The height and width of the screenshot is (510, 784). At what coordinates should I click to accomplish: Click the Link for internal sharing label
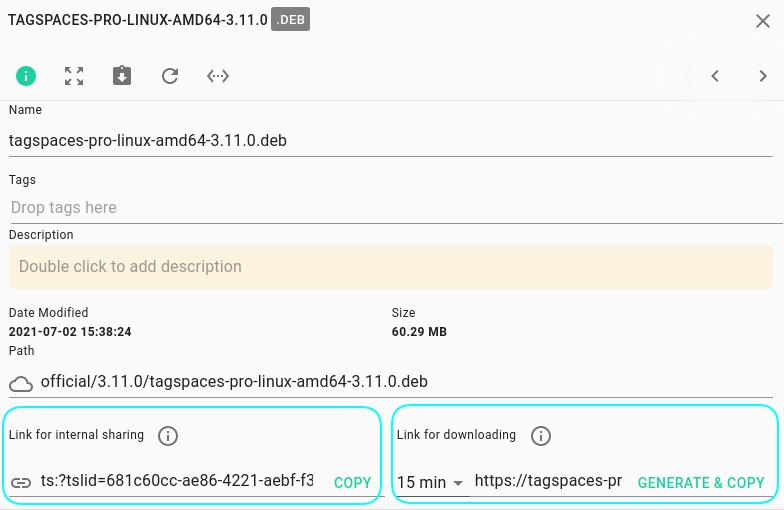[x=76, y=435]
